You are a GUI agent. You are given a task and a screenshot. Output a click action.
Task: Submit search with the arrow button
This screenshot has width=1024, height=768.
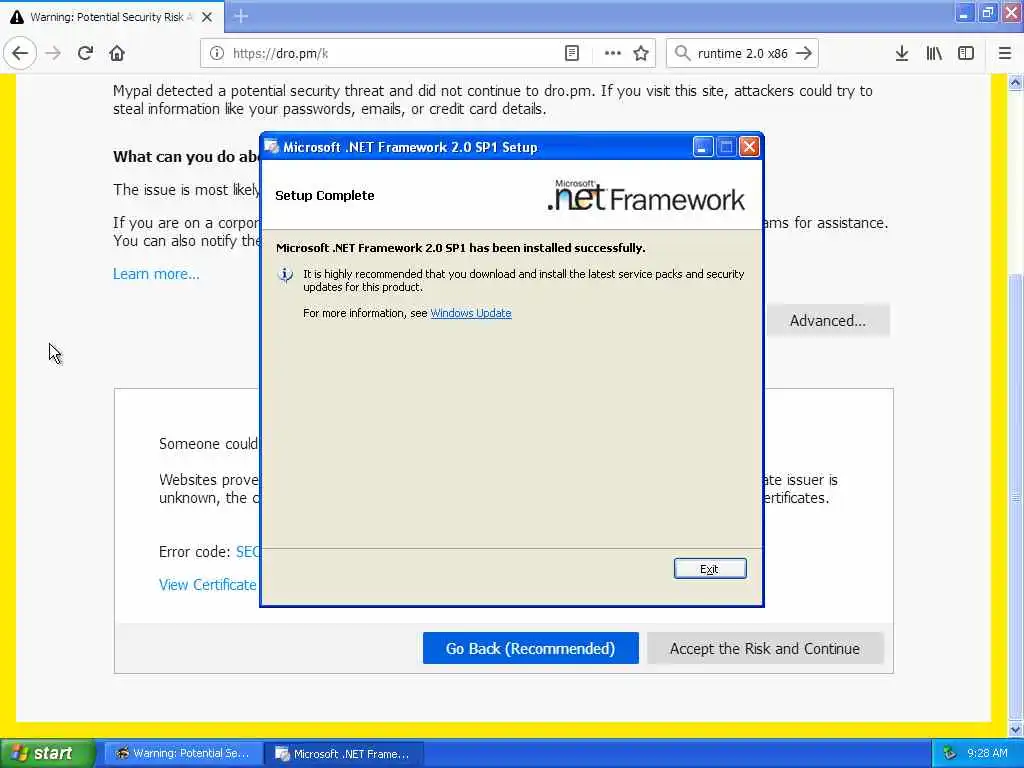click(x=804, y=54)
